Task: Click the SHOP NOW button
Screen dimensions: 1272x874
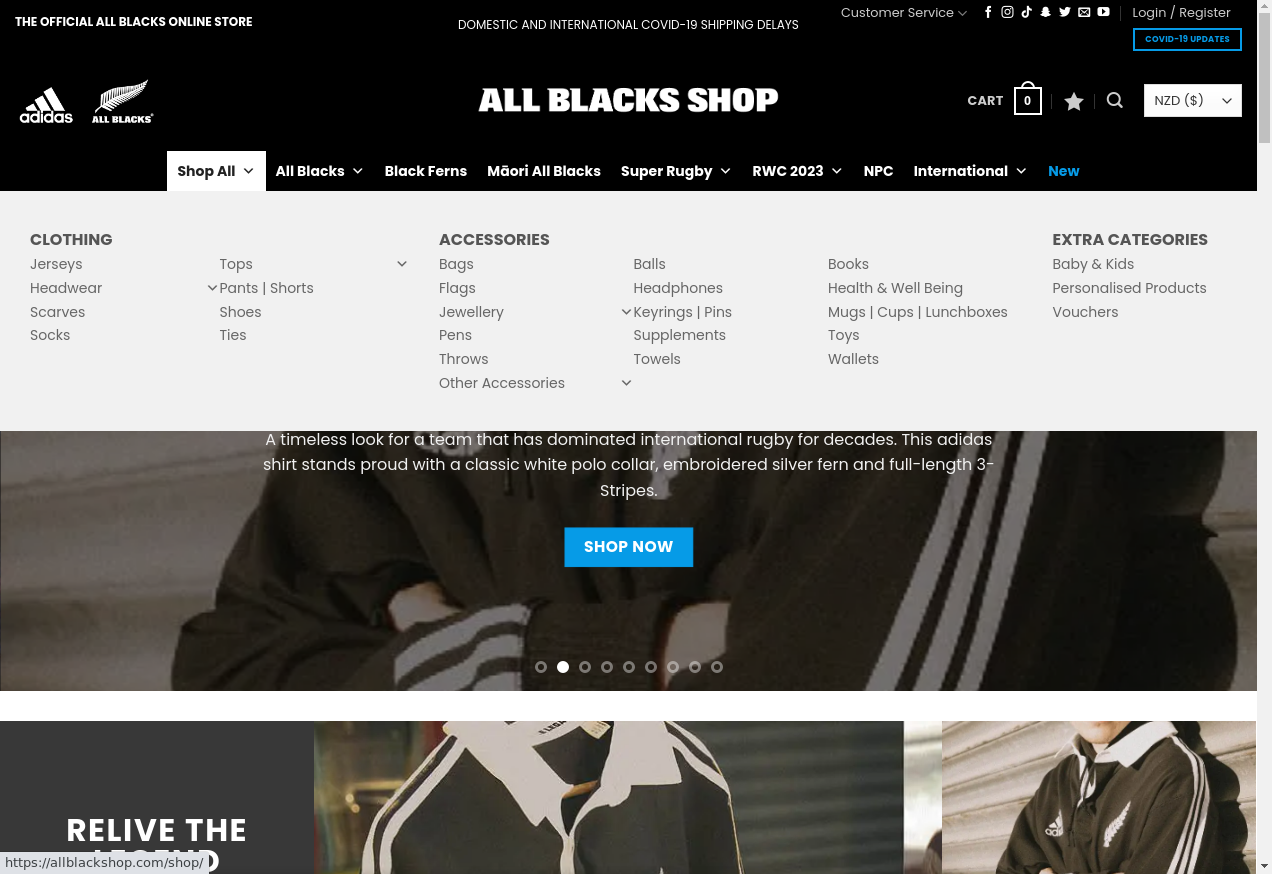Action: point(629,547)
